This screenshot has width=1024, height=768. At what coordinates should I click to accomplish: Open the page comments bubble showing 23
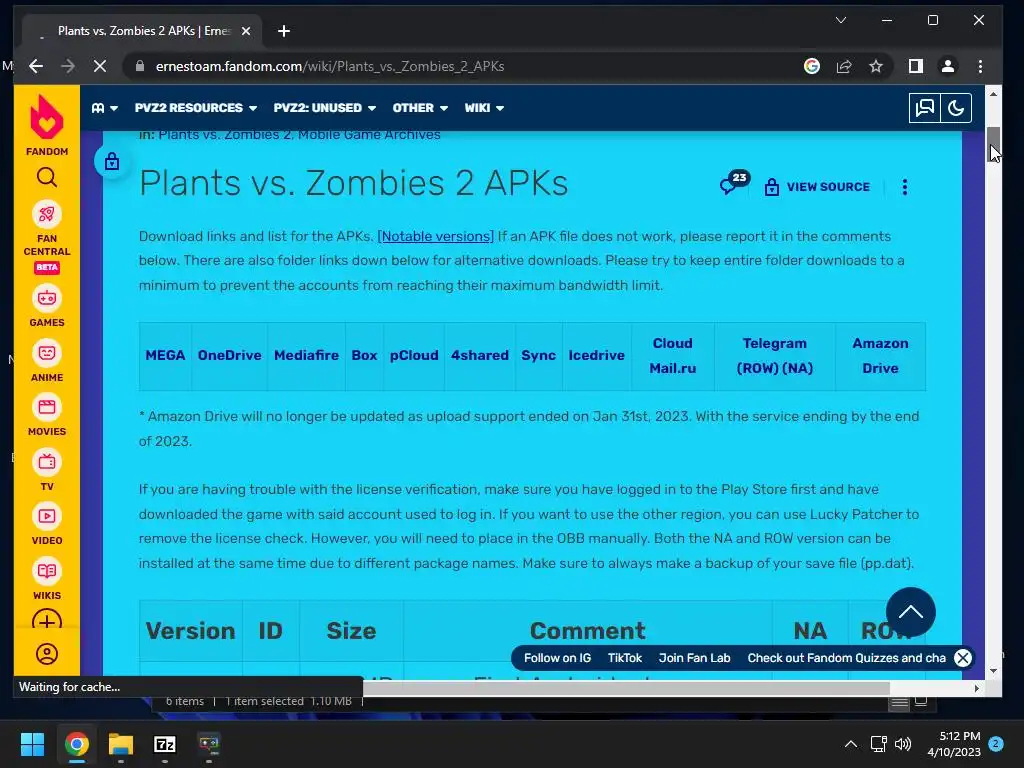(x=734, y=184)
